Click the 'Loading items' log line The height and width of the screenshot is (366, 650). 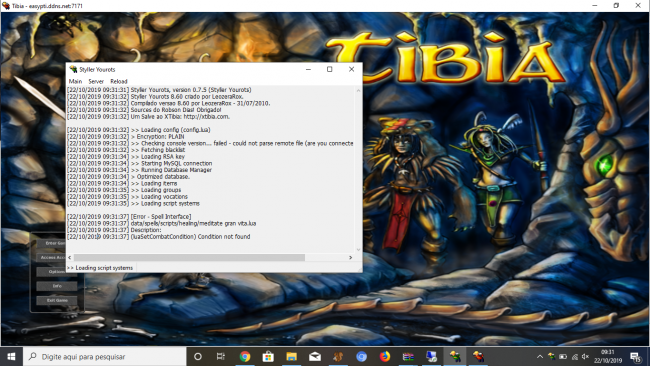[x=122, y=183]
